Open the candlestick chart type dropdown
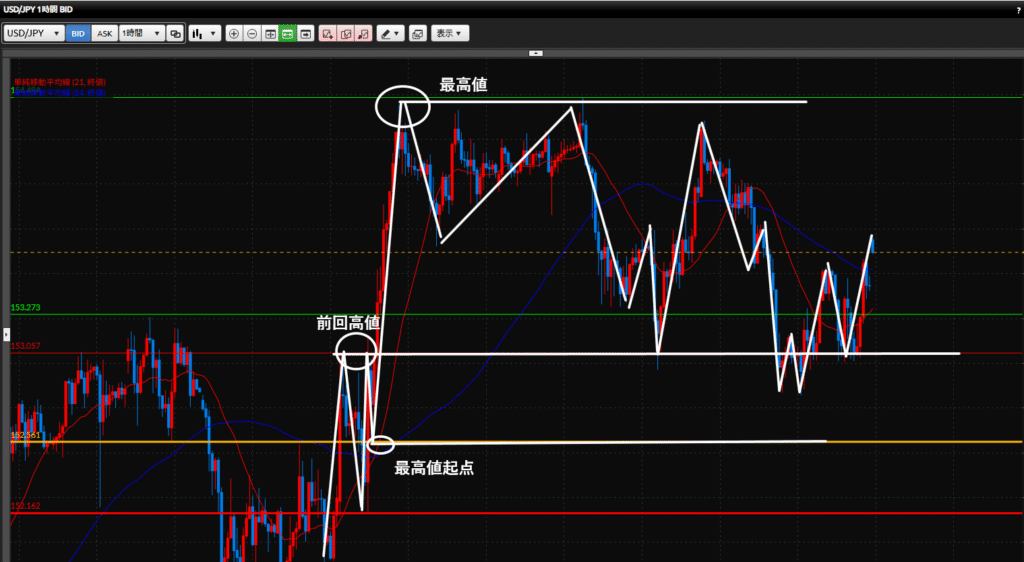 (x=204, y=33)
